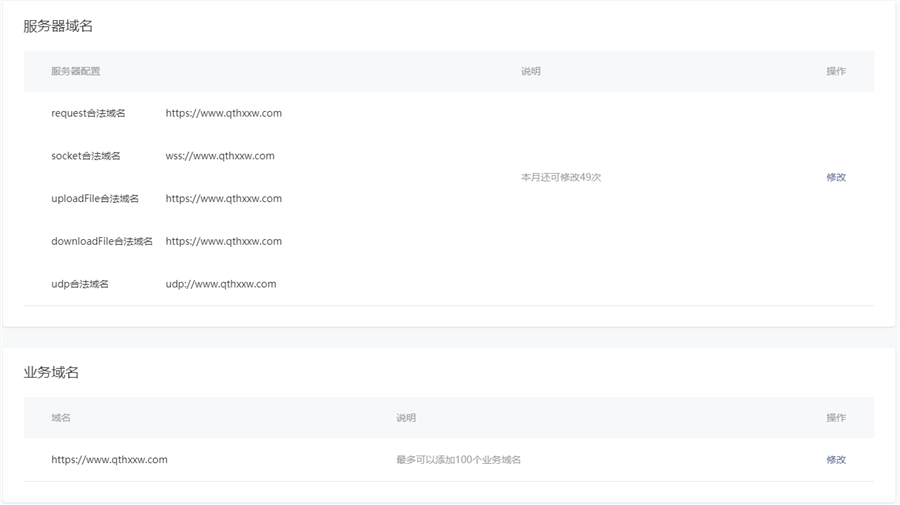This screenshot has height=505, width=900.
Task: Select the downloadFile合法域名 label
Action: click(x=102, y=241)
